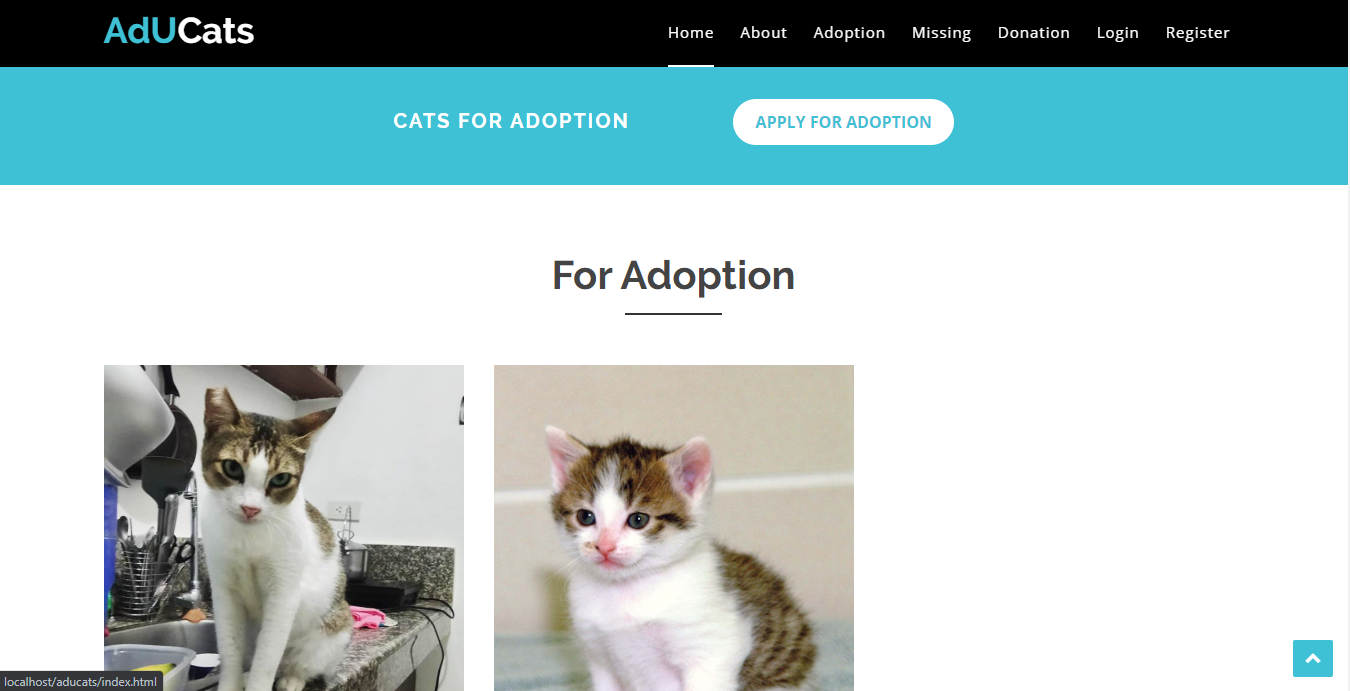Image resolution: width=1350 pixels, height=691 pixels.
Task: Select the adult cat on the counter photo
Action: 284,528
